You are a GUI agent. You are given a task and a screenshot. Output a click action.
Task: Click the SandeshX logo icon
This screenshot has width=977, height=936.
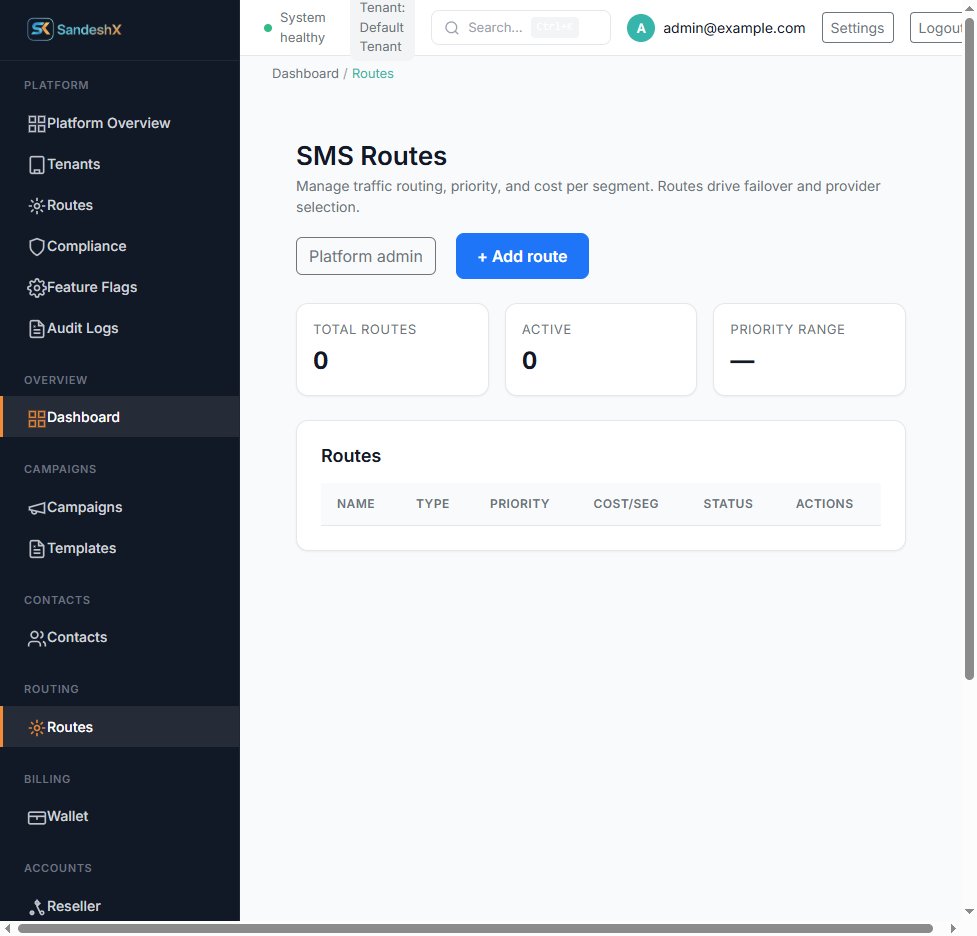40,29
